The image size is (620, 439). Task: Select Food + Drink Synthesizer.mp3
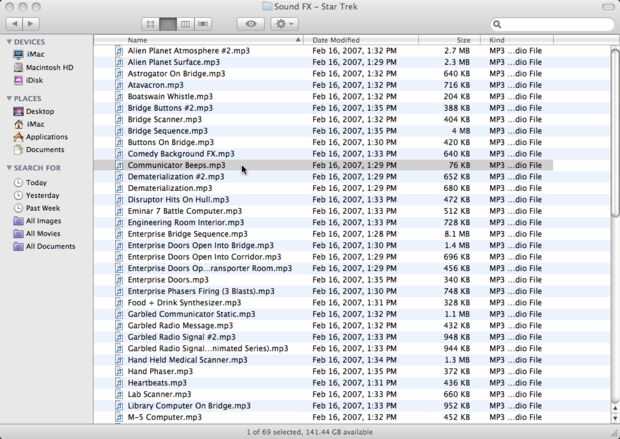(184, 303)
